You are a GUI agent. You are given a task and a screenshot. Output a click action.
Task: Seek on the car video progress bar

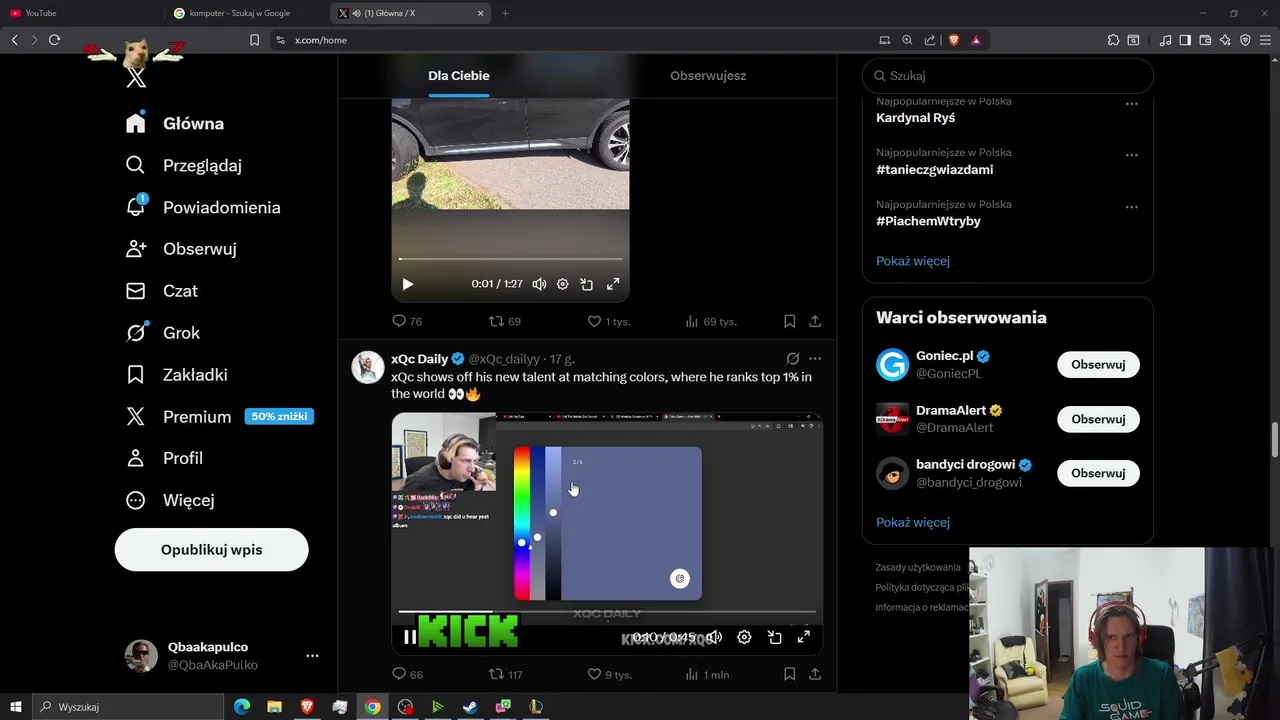click(x=510, y=259)
